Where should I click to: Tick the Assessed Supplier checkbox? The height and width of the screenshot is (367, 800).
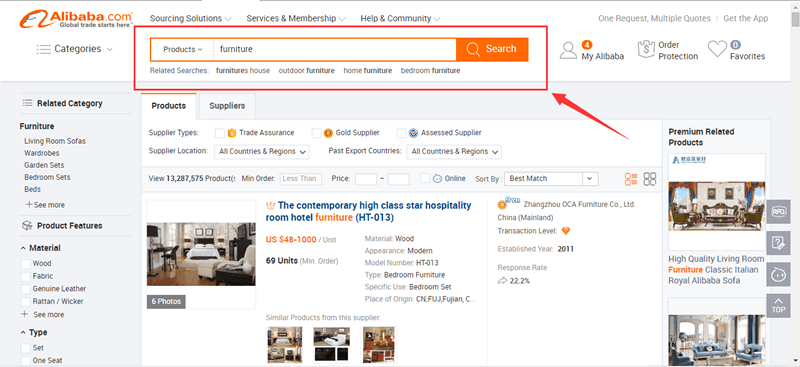coord(402,133)
